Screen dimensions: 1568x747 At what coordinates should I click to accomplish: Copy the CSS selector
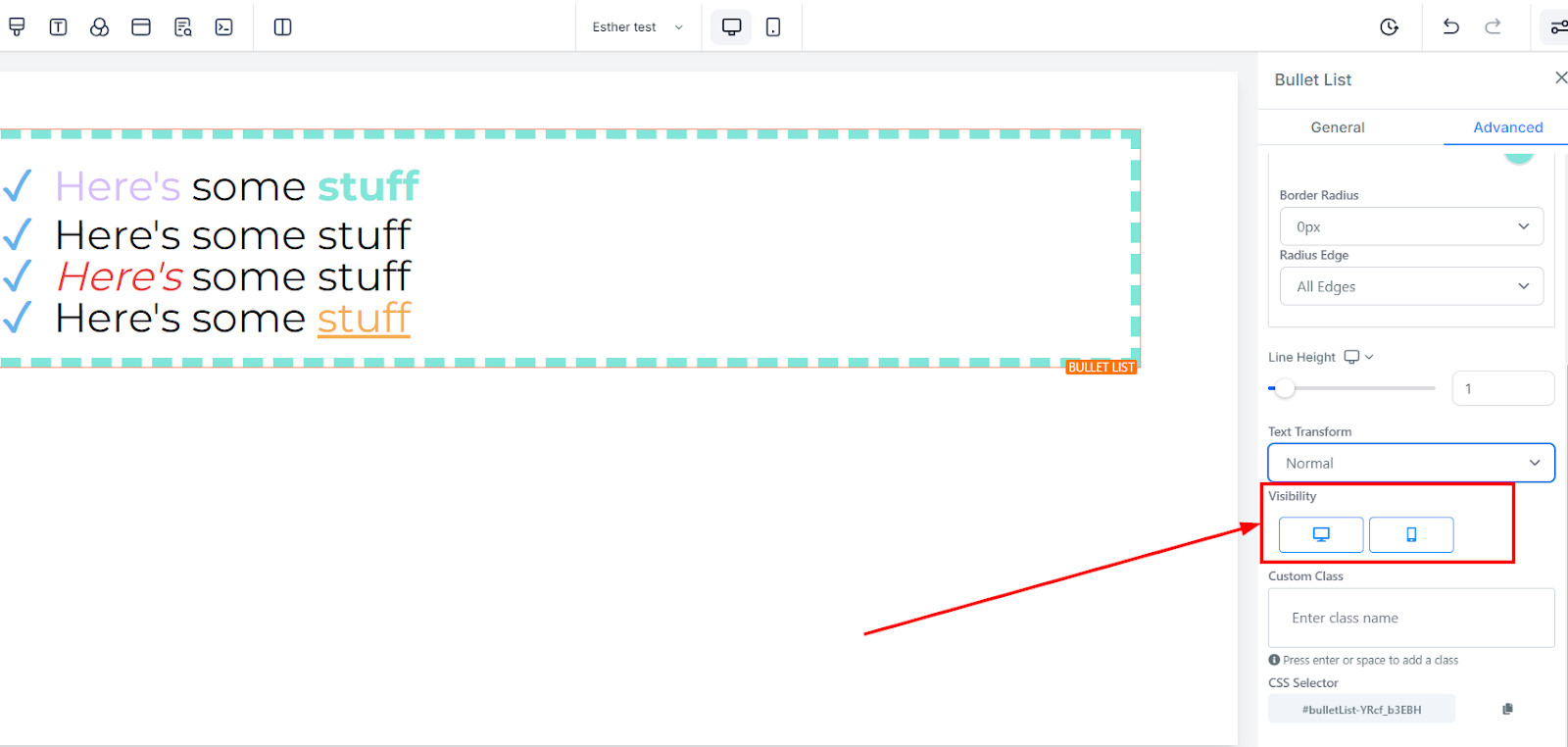[x=1507, y=709]
